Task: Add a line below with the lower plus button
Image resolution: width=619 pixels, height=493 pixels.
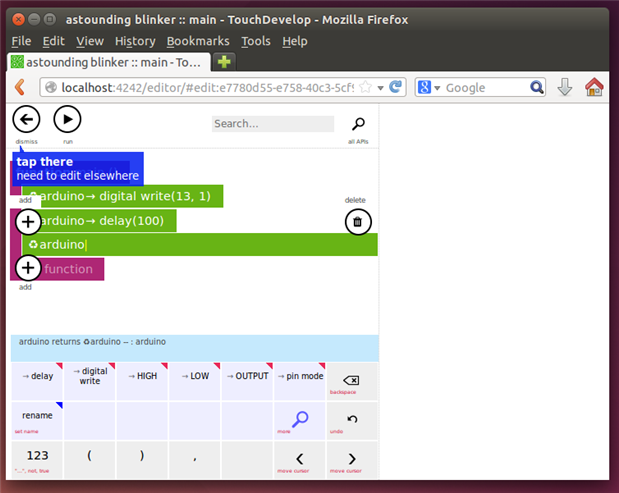Action: point(28,268)
